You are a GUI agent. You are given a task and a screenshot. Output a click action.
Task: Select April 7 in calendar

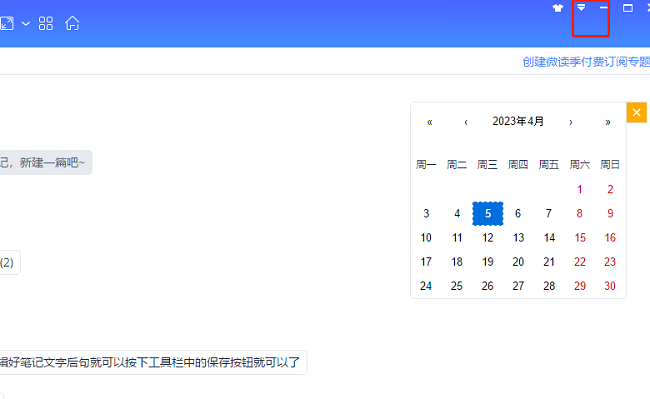pos(549,213)
